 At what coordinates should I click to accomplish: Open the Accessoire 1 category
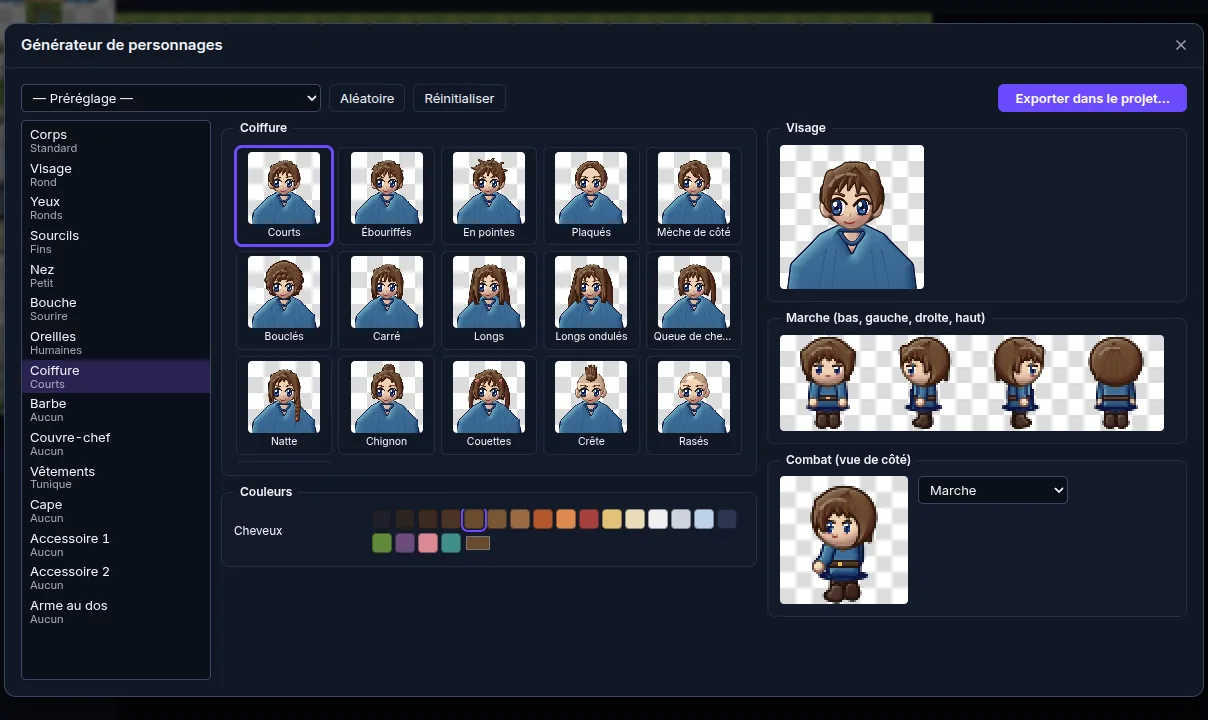pyautogui.click(x=116, y=545)
